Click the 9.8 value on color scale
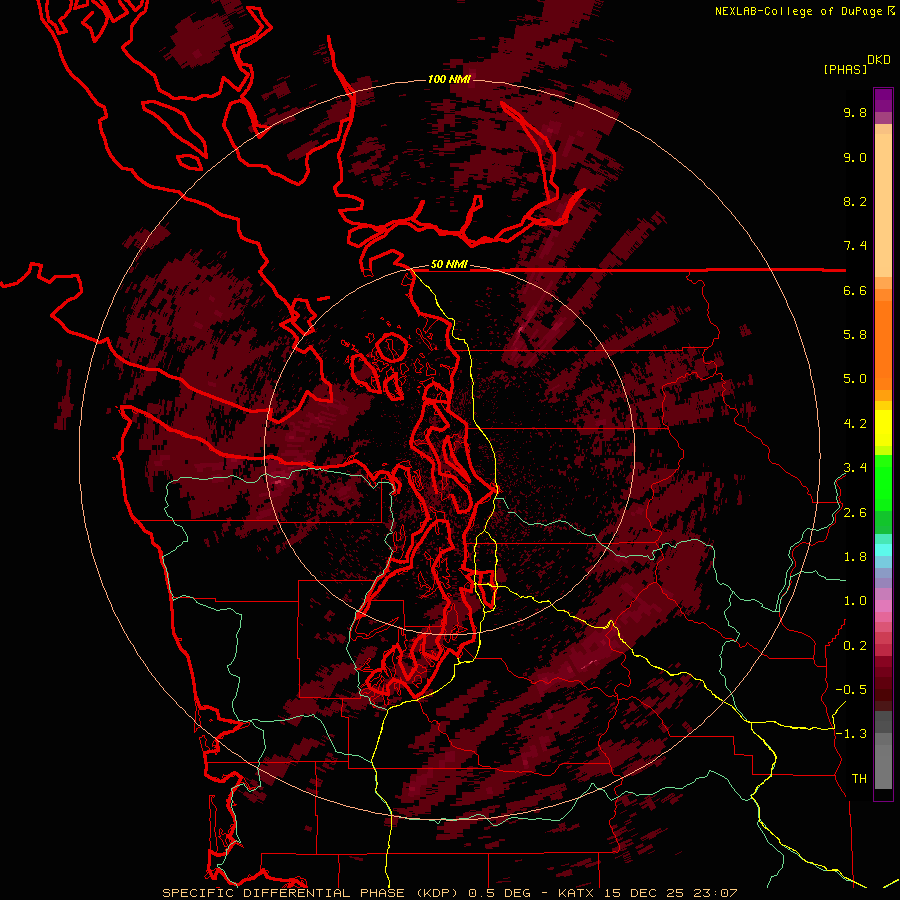The height and width of the screenshot is (900, 900). 855,113
